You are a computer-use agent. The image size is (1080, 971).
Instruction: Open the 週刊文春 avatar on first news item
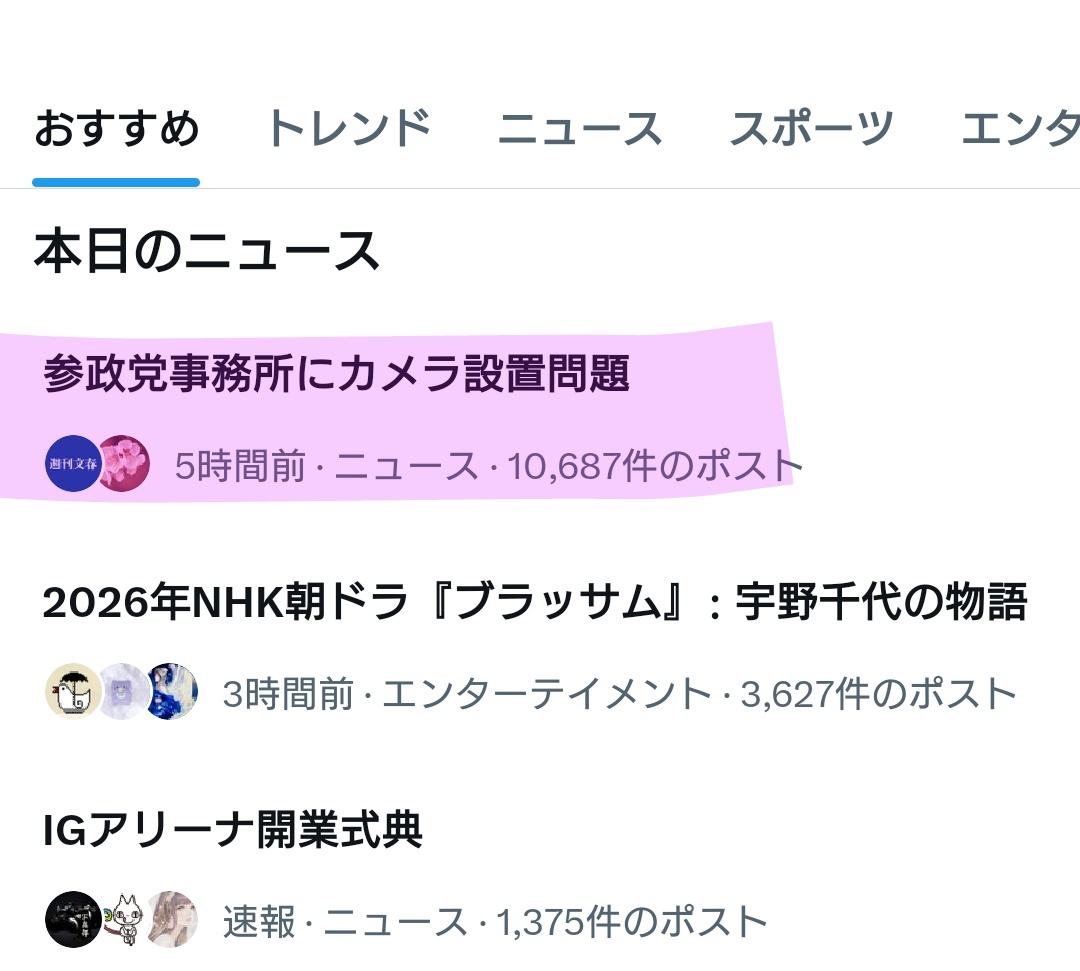point(73,463)
